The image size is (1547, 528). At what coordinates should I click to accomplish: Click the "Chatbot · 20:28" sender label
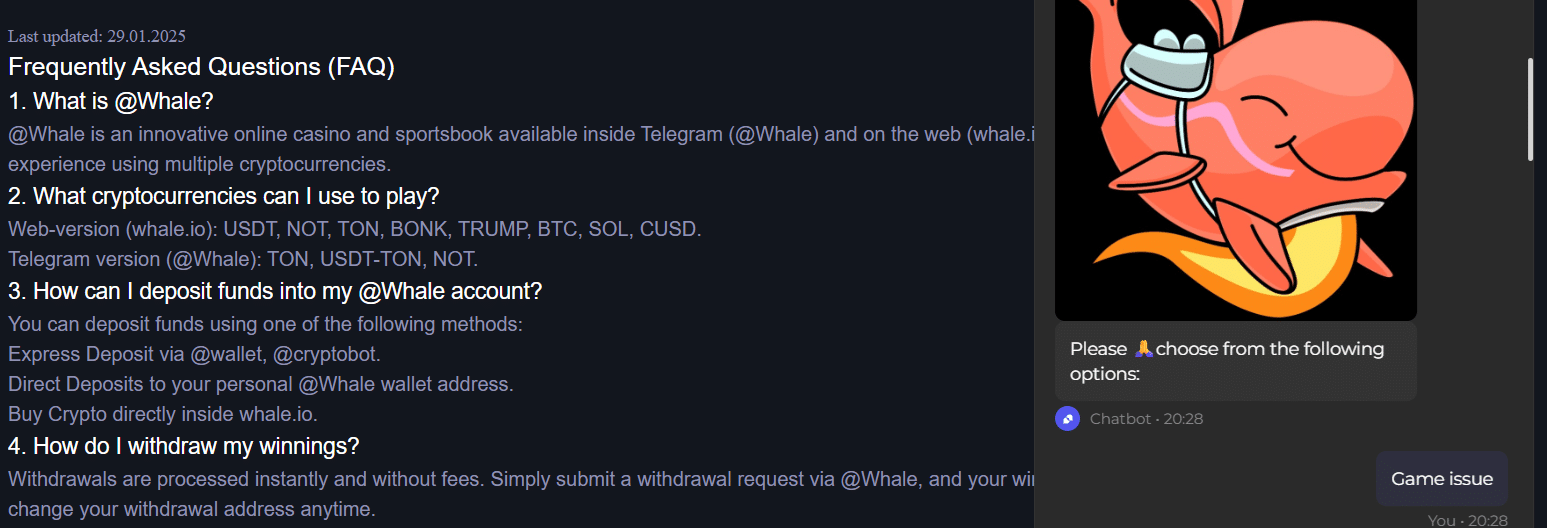(x=1146, y=419)
